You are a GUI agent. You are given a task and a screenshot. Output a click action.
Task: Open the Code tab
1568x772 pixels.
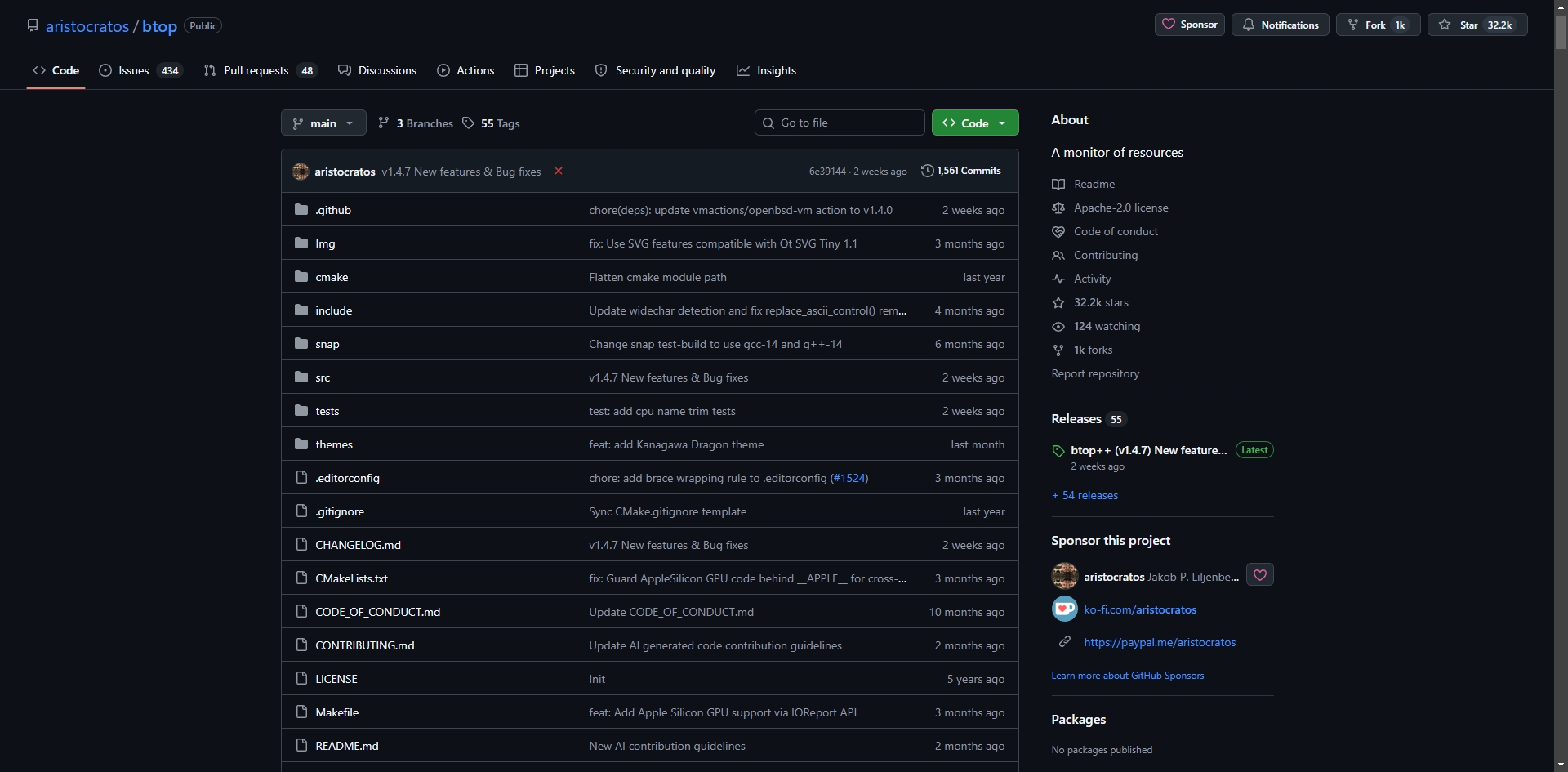(56, 70)
